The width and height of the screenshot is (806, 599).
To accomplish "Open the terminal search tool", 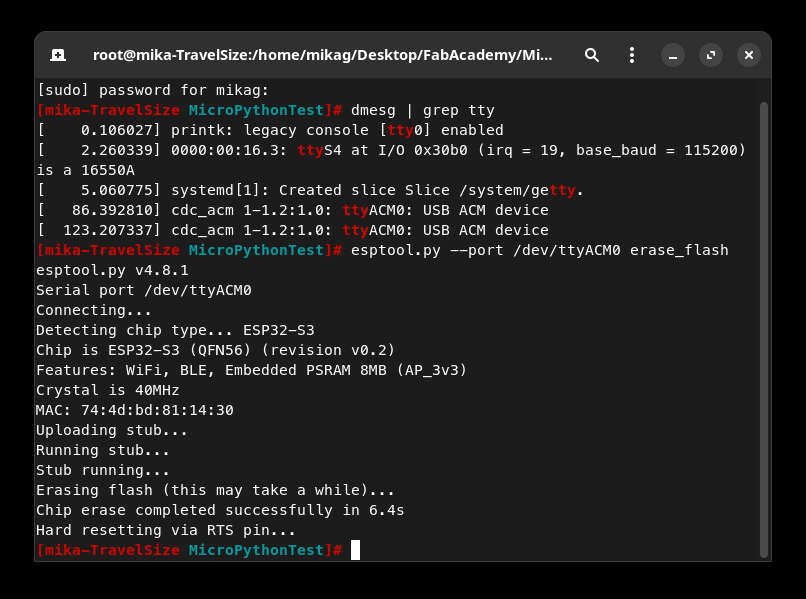I will (x=592, y=55).
